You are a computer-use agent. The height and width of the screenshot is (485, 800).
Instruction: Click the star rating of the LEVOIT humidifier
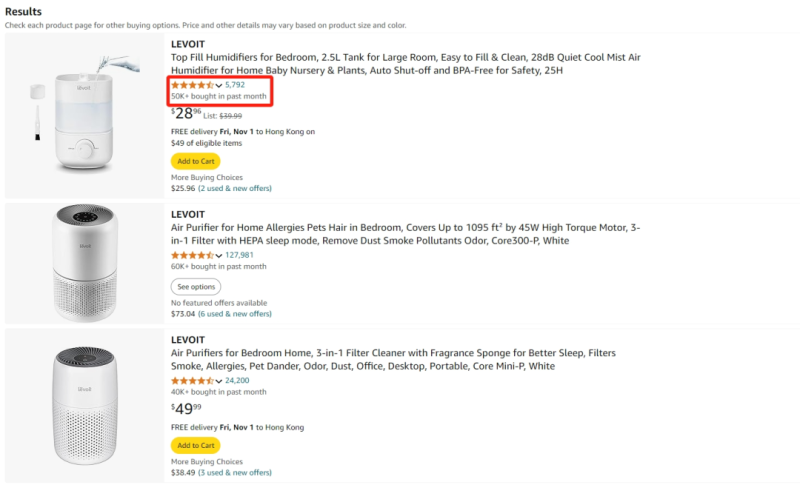[x=192, y=86]
